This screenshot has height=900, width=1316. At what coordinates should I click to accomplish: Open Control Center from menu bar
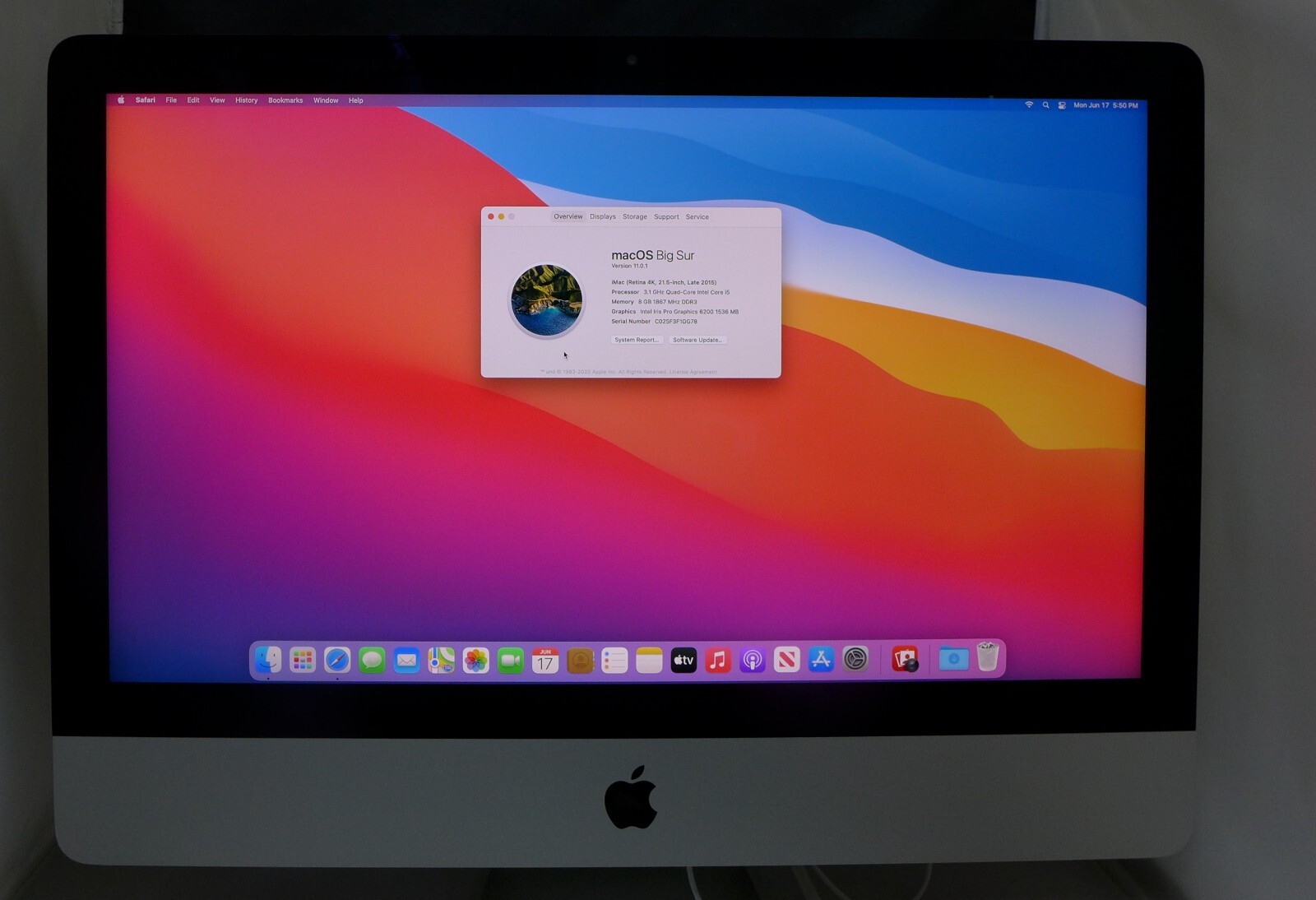(x=1062, y=105)
